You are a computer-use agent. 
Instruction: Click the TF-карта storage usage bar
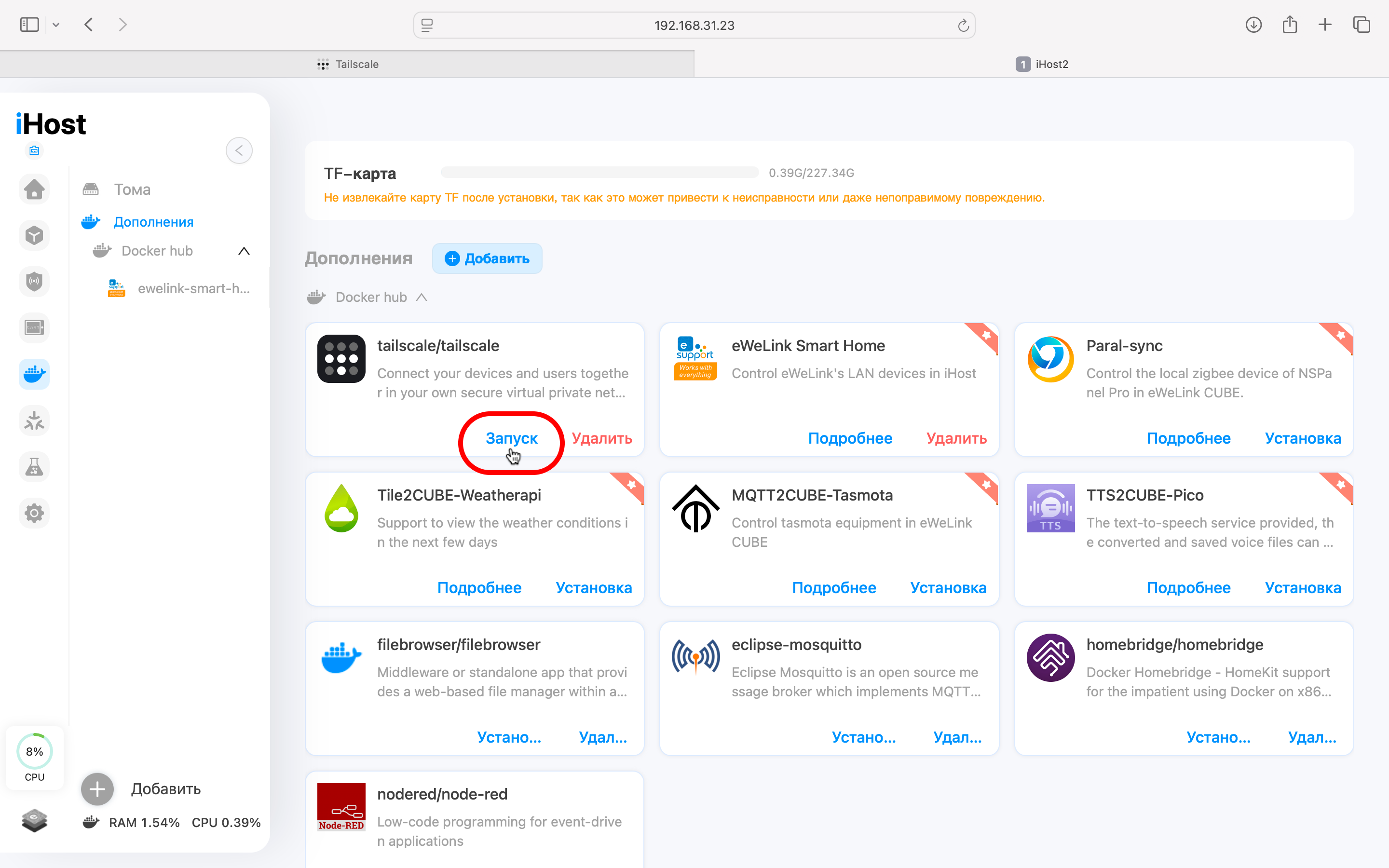pyautogui.click(x=599, y=172)
